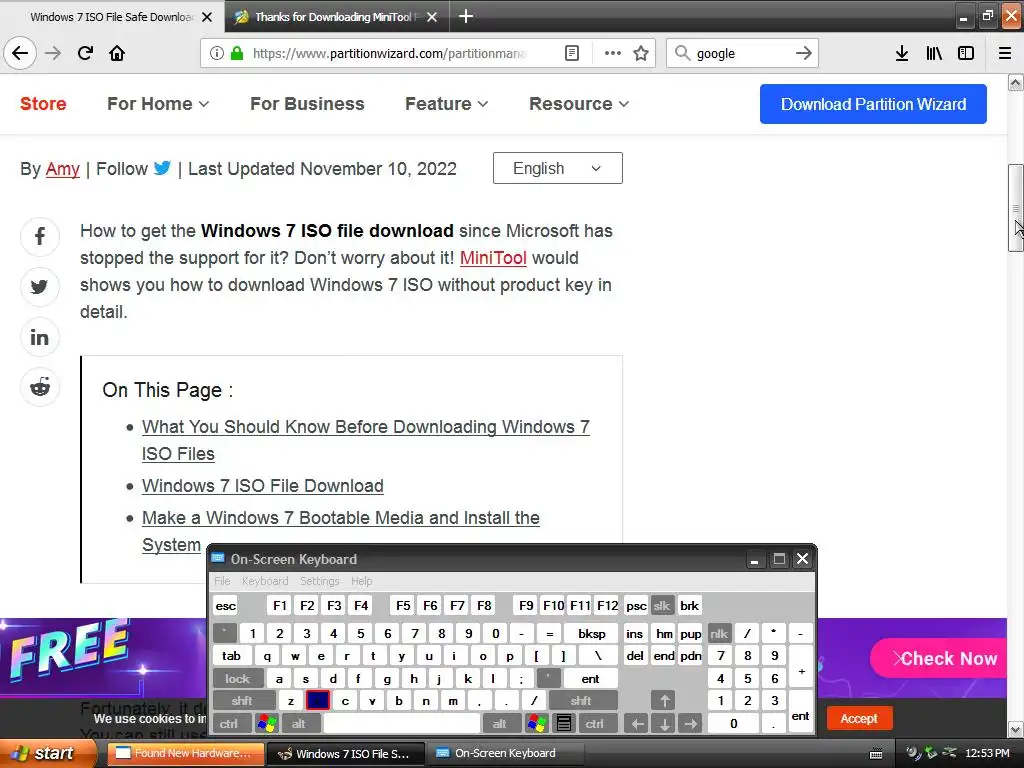
Task: Click the up arrow key on keyboard
Action: pos(664,701)
